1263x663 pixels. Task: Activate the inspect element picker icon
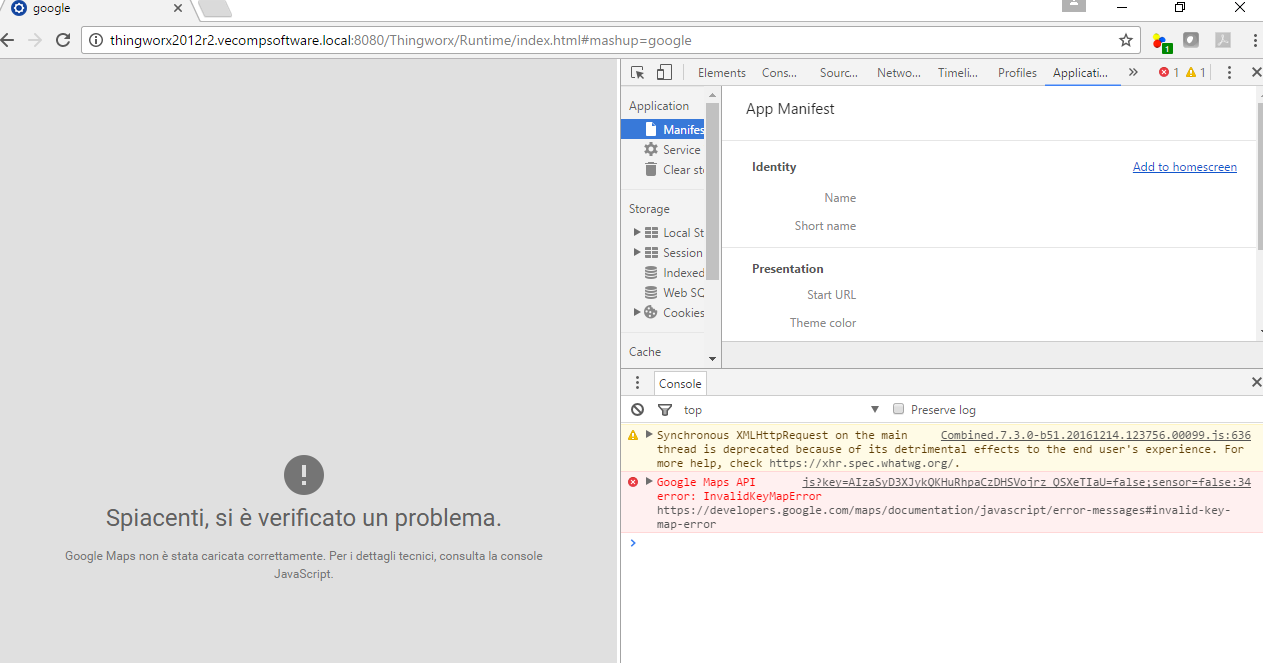(x=638, y=72)
